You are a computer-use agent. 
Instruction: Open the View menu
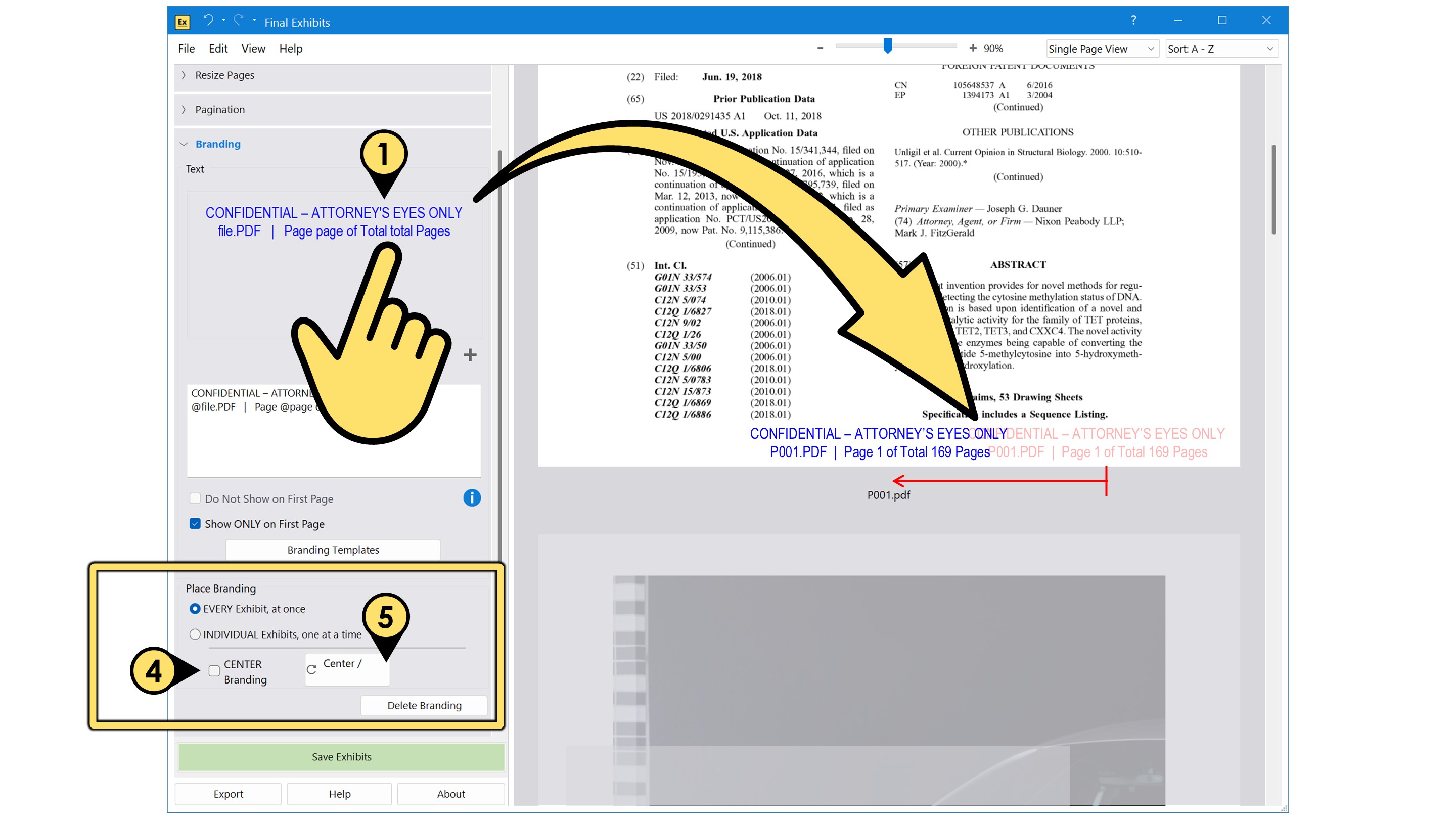253,49
